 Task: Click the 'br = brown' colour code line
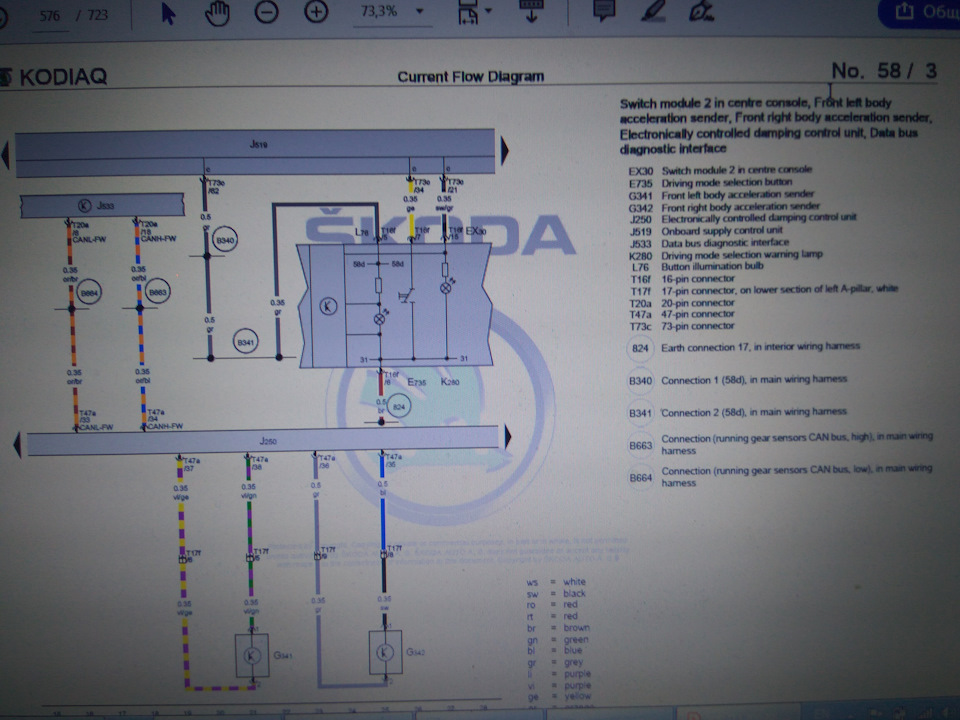point(558,628)
